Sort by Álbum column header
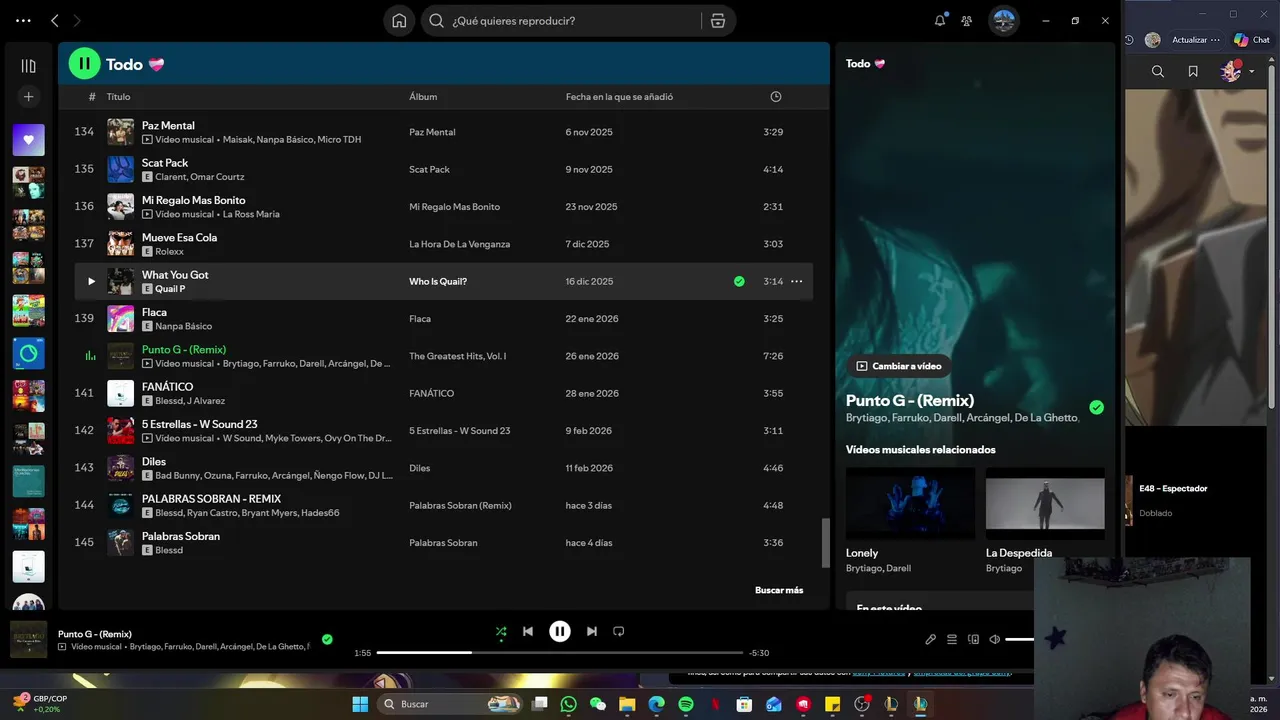Viewport: 1280px width, 720px height. (423, 97)
